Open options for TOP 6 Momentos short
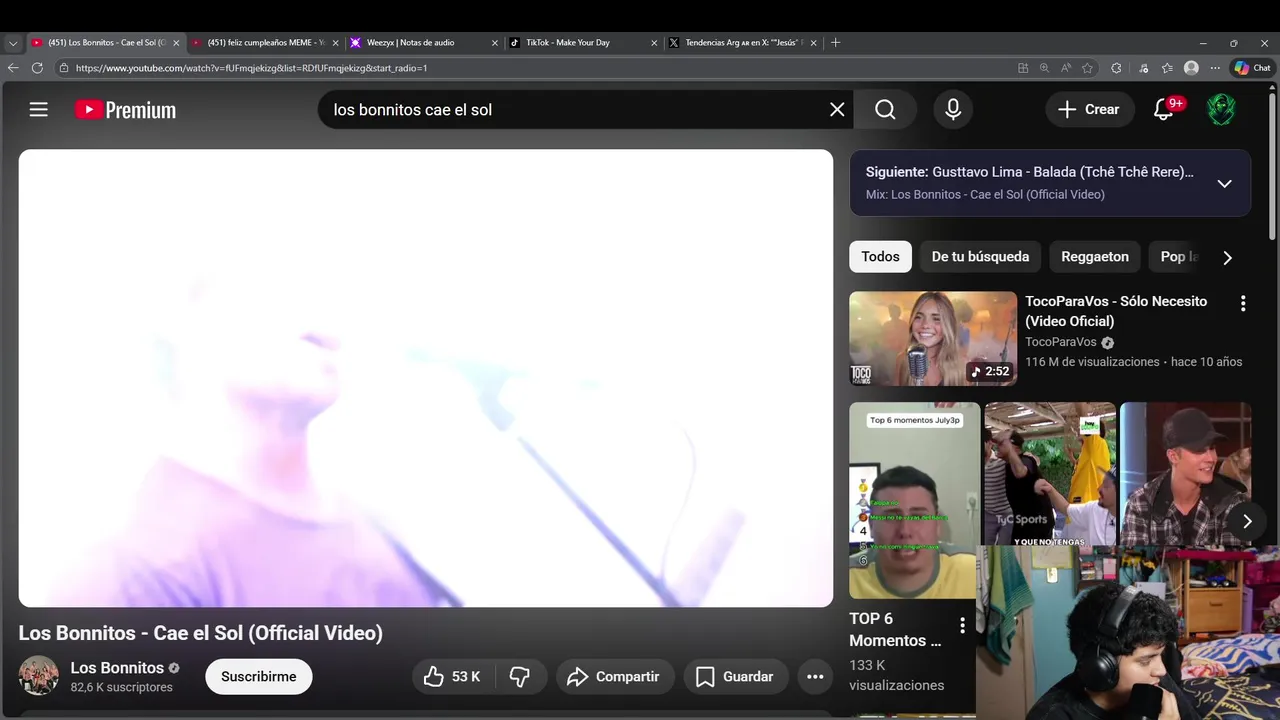The height and width of the screenshot is (720, 1280). (962, 626)
